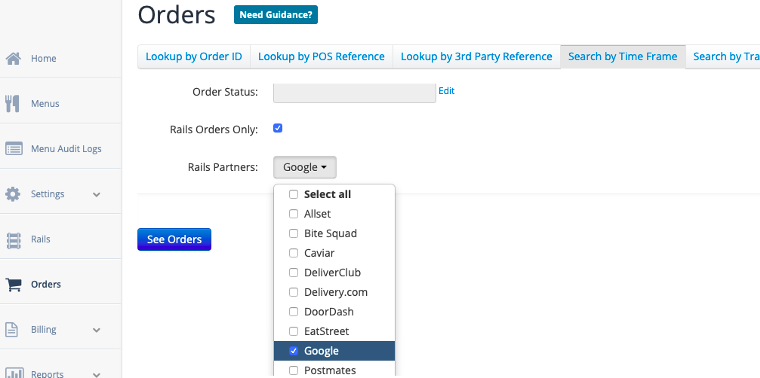Click the Orders shopping cart icon
Viewport: 760px width, 378px height.
click(x=13, y=284)
